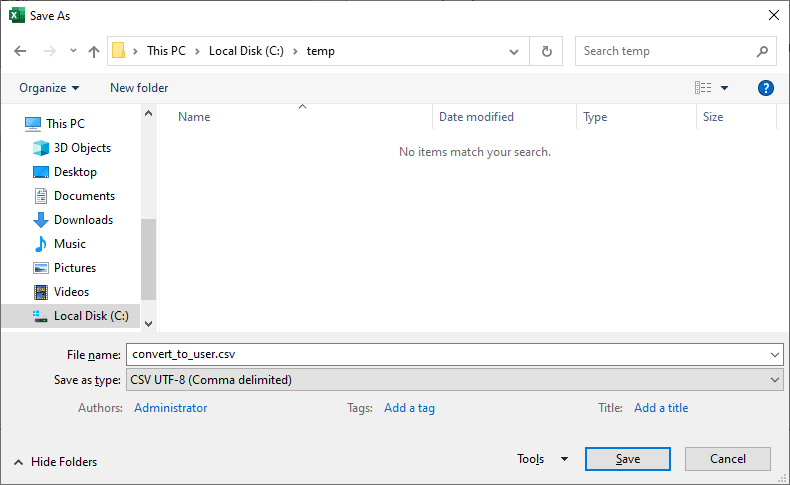Click the change view icon
Screen dimensions: 790x485
[x=703, y=88]
